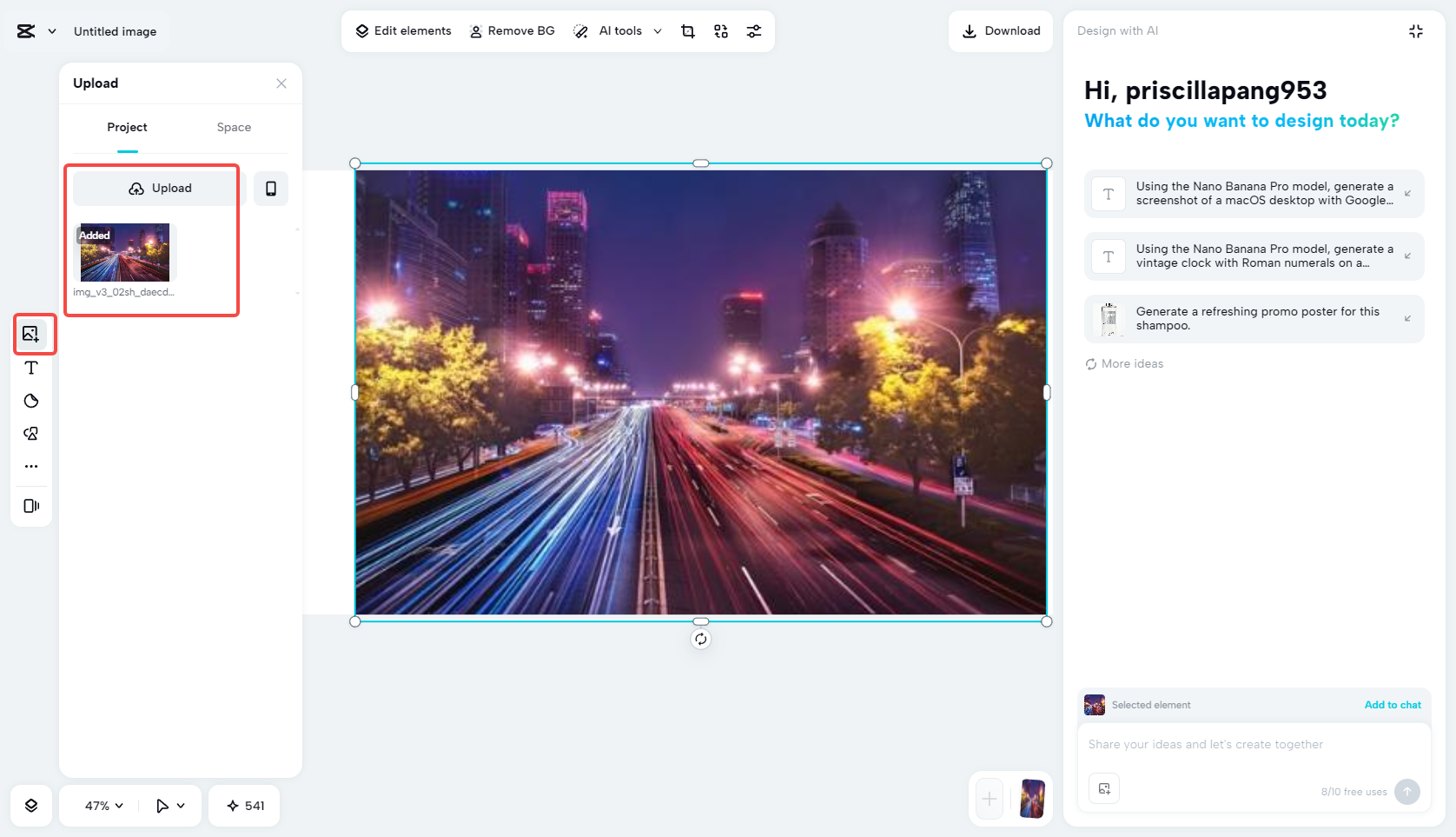Select the Project tab in the Upload panel
The image size is (1456, 837).
click(127, 127)
